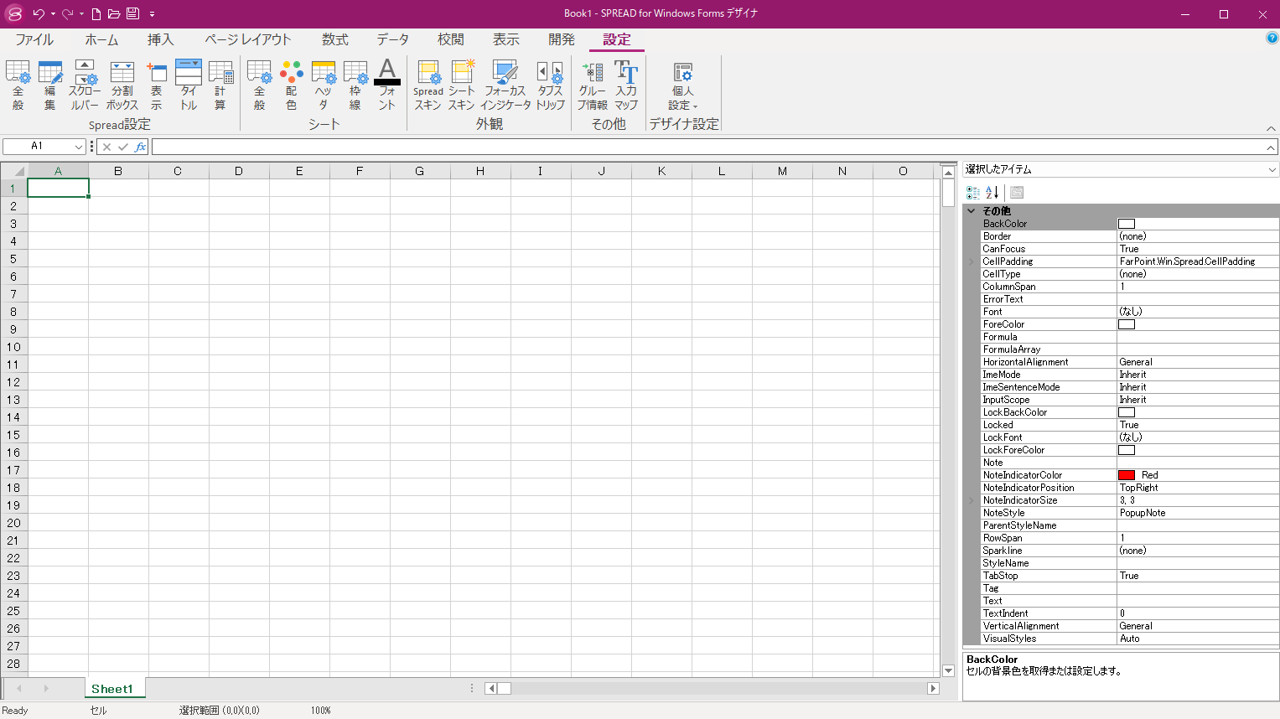Collapse the ribbon with the chevron
The height and width of the screenshot is (719, 1280).
coord(1271,128)
